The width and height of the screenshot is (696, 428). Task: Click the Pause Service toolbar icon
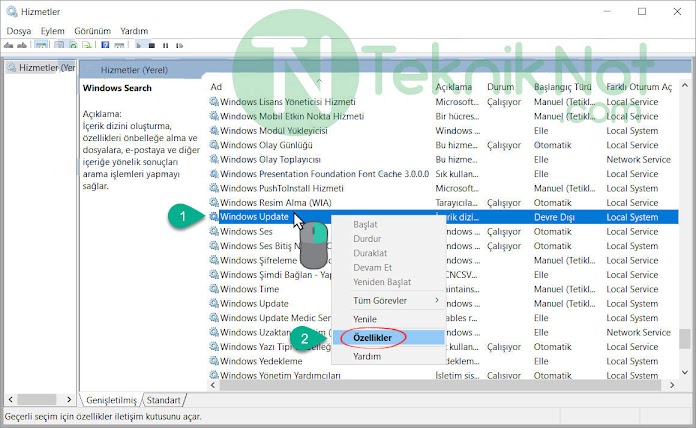(x=166, y=45)
